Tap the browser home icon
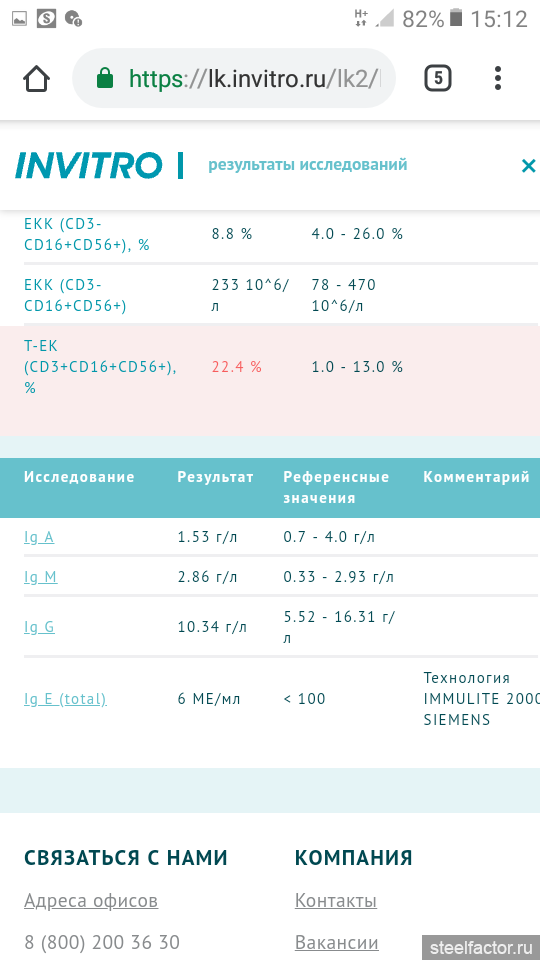Image resolution: width=540 pixels, height=960 pixels. tap(36, 78)
